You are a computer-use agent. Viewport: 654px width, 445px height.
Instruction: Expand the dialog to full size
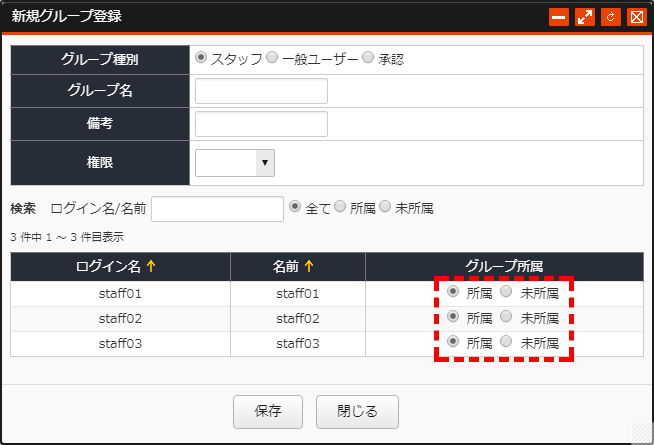coord(585,17)
